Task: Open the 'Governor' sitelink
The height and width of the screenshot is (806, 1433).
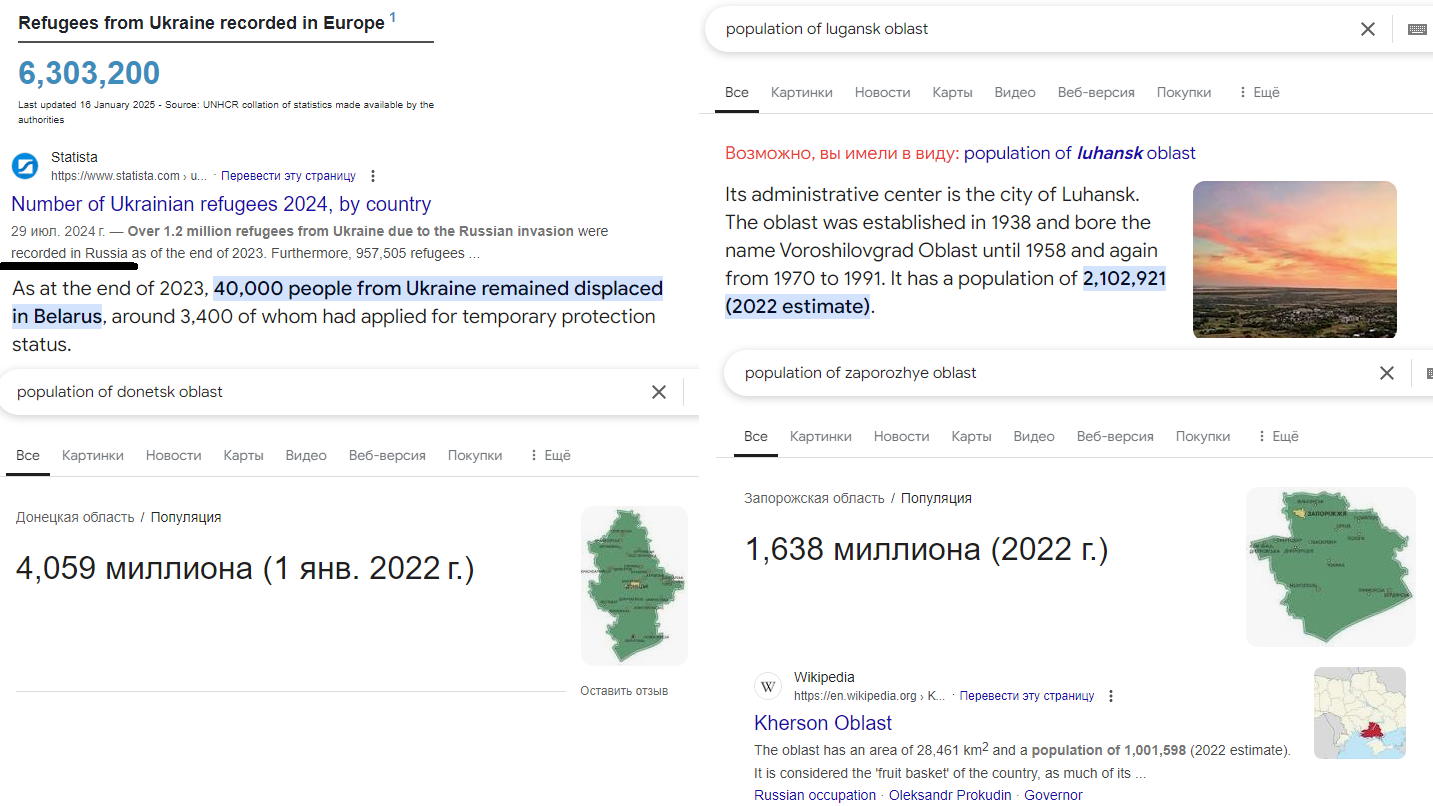Action: pos(1053,795)
